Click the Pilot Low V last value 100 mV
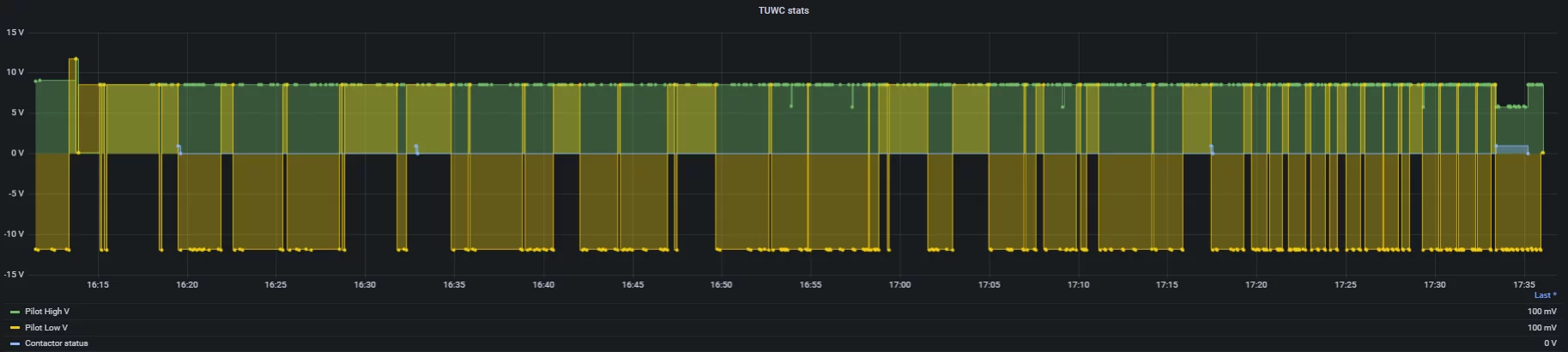The height and width of the screenshot is (352, 1568). [x=1541, y=328]
